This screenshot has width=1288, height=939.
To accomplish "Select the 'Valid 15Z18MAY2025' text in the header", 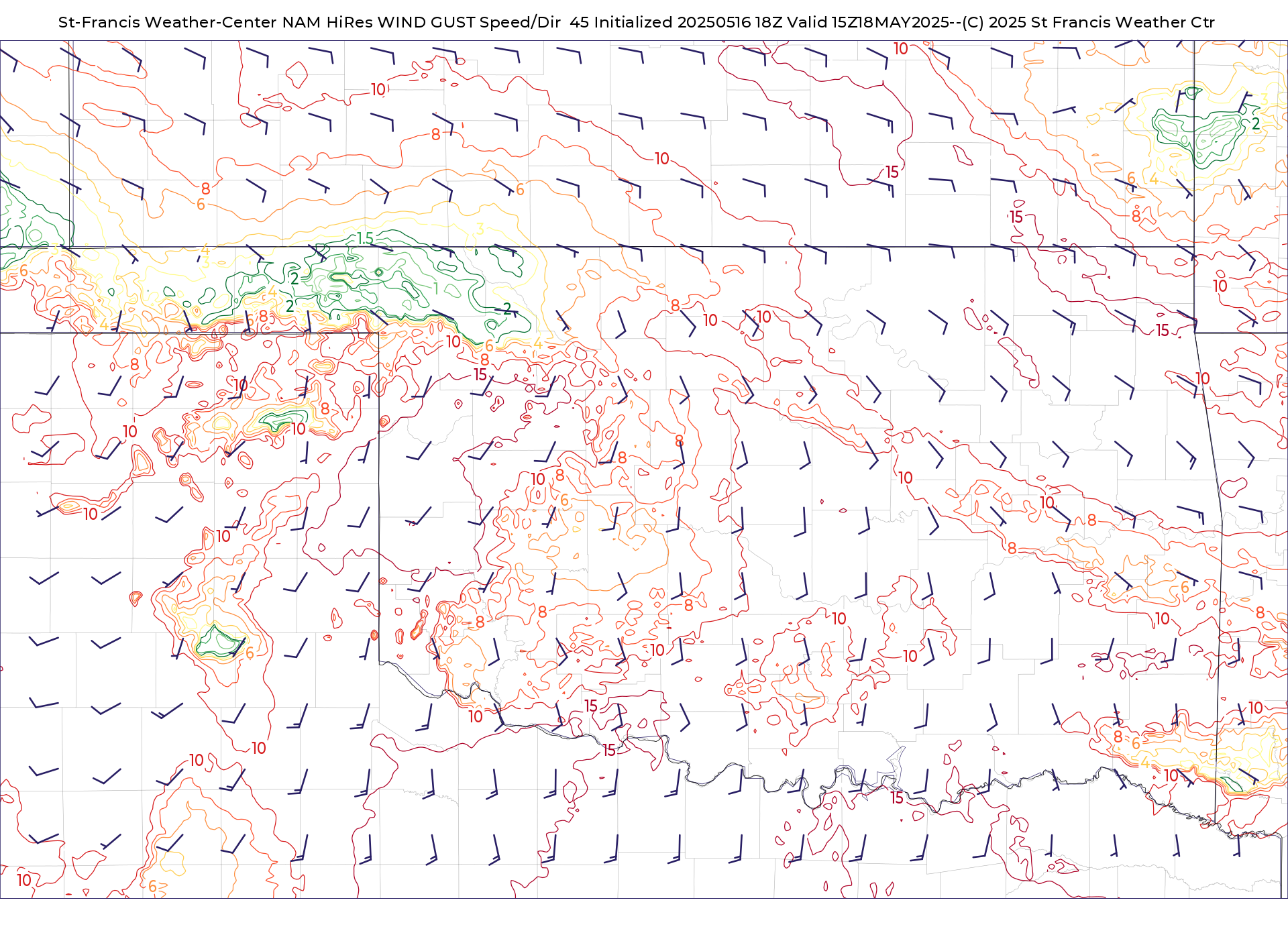I will [868, 22].
